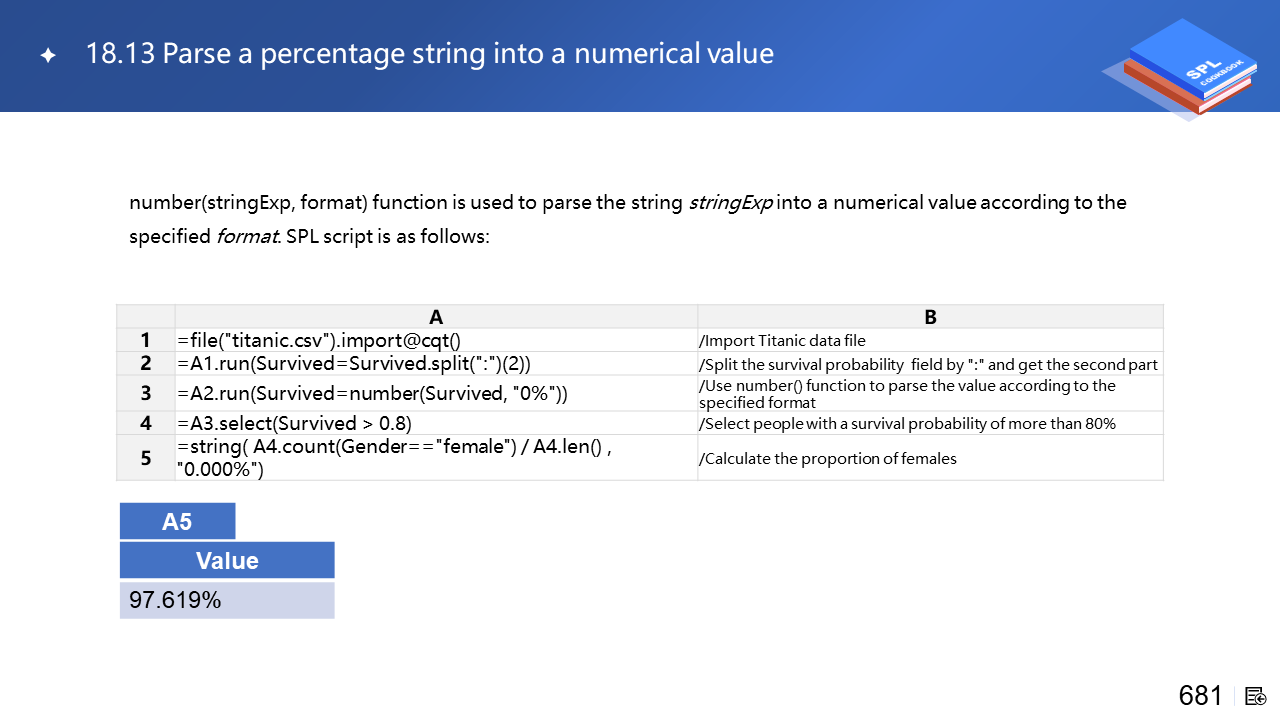Click the string(A4.count...) formula cell

click(394, 458)
